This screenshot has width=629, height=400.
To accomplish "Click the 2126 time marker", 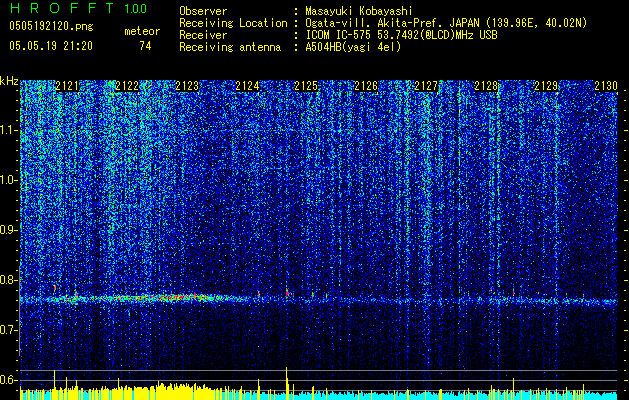I will [x=366, y=85].
